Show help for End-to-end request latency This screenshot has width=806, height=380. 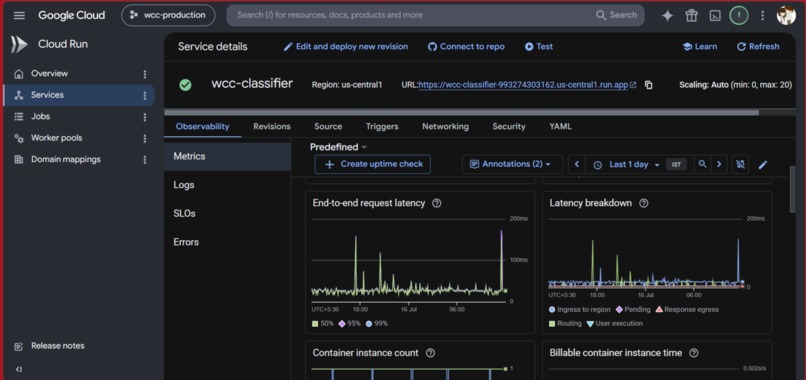point(437,203)
